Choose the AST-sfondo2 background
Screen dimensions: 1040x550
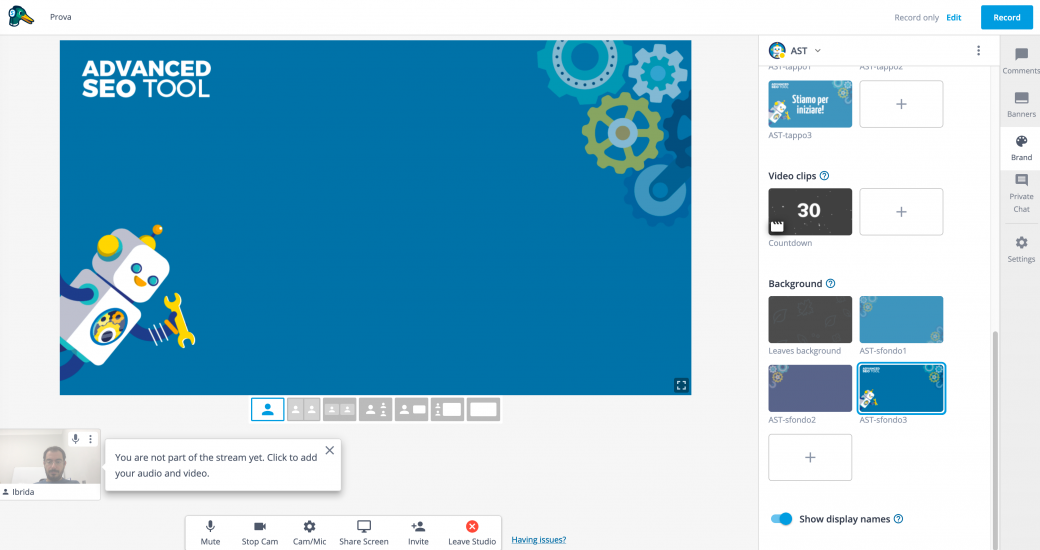click(810, 388)
